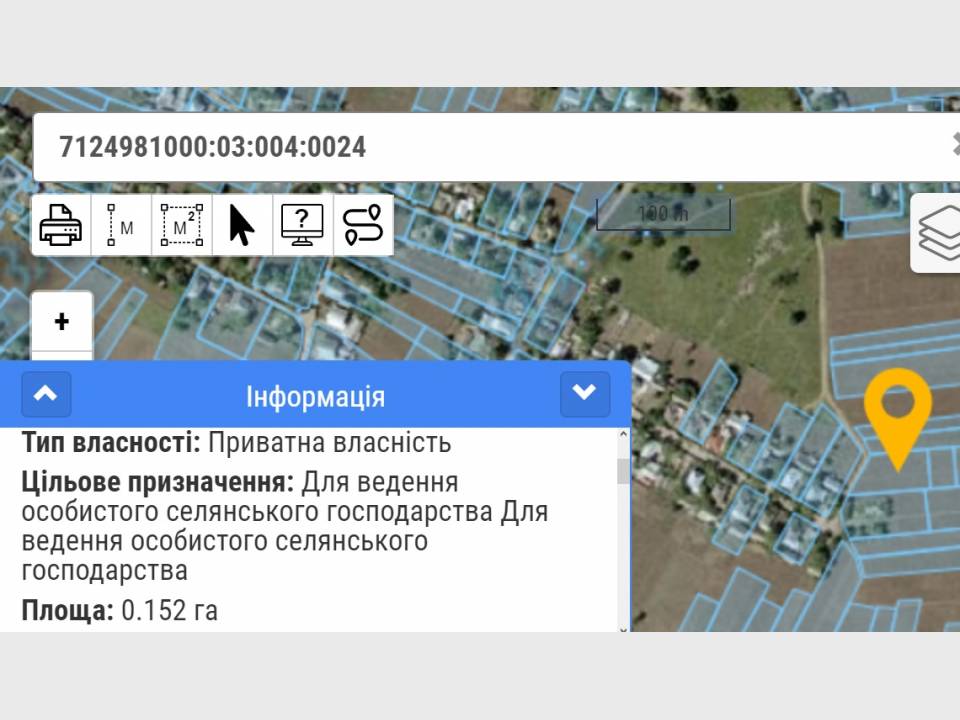The image size is (960, 720).
Task: Click the info panel scrollbar up arrow
Action: click(624, 436)
